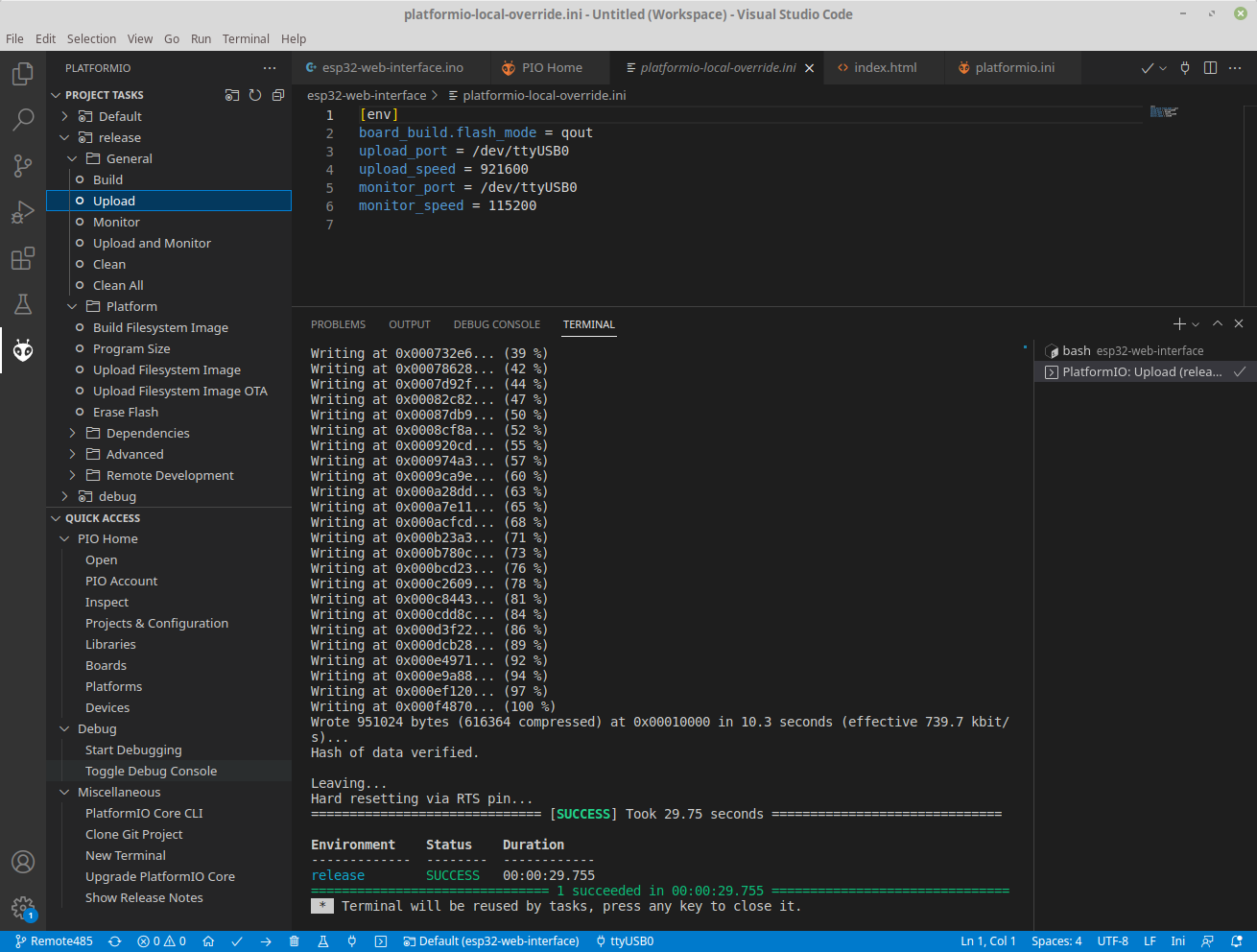Open the Testing flask icon in activity bar
Screen dimensions: 1257x952
[x=23, y=305]
